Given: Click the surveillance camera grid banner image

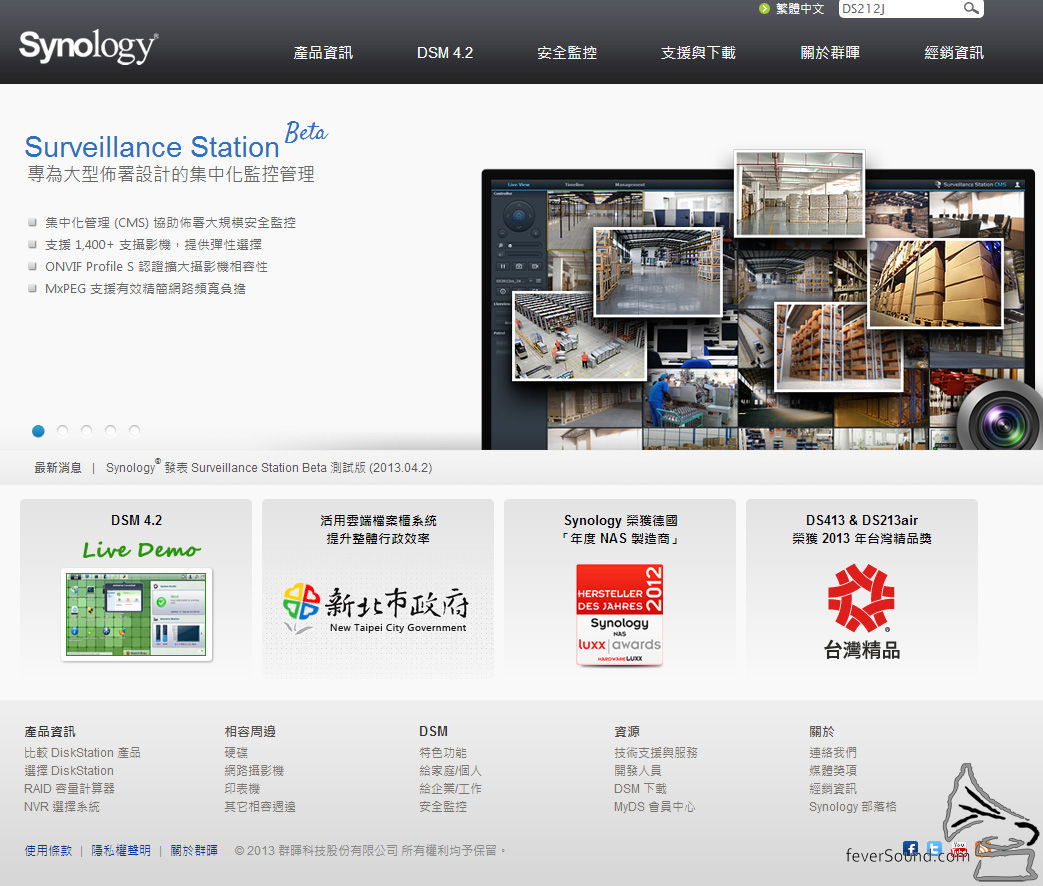Looking at the screenshot, I should click(x=762, y=299).
